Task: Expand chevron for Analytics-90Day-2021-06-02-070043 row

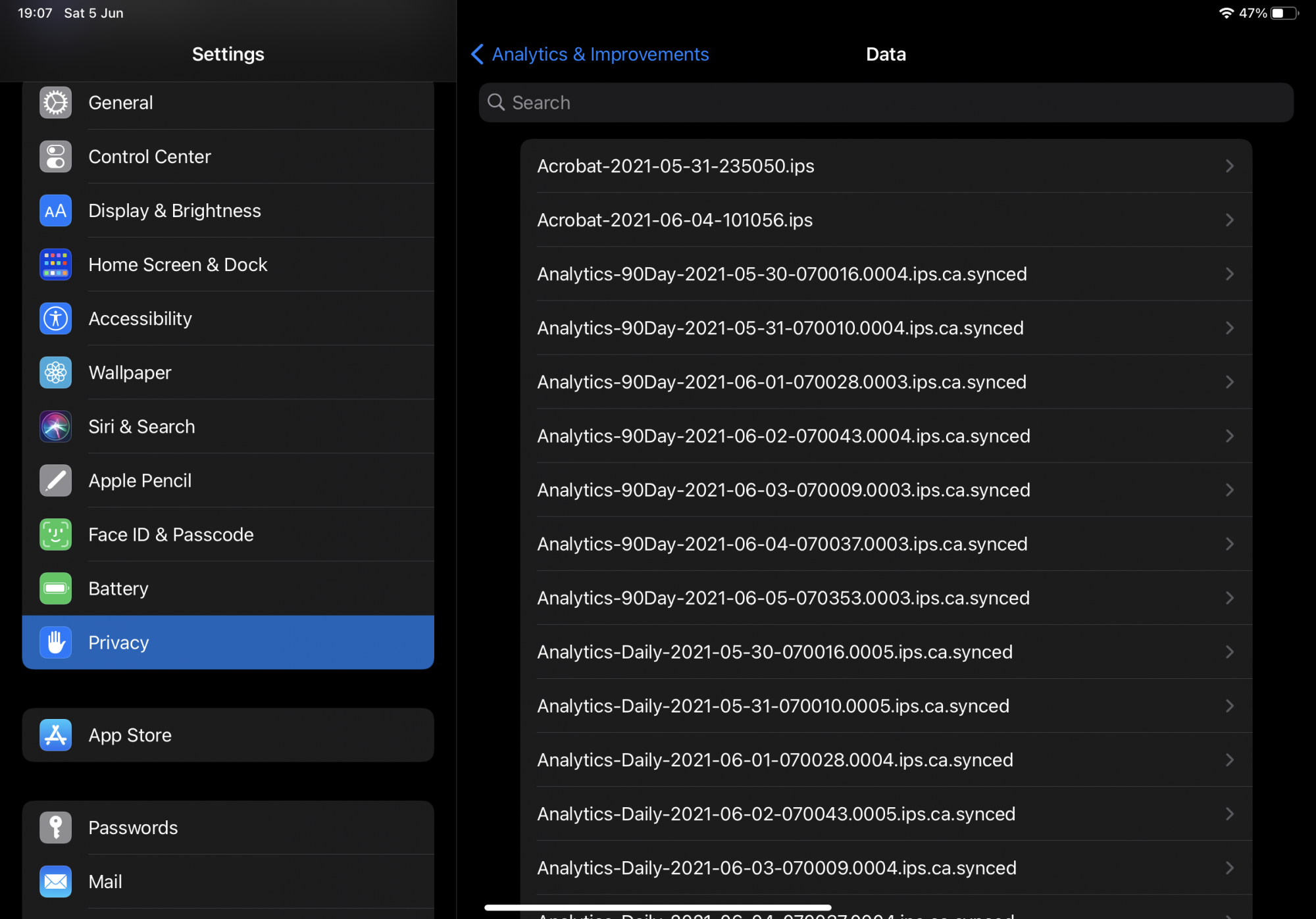Action: click(1229, 435)
